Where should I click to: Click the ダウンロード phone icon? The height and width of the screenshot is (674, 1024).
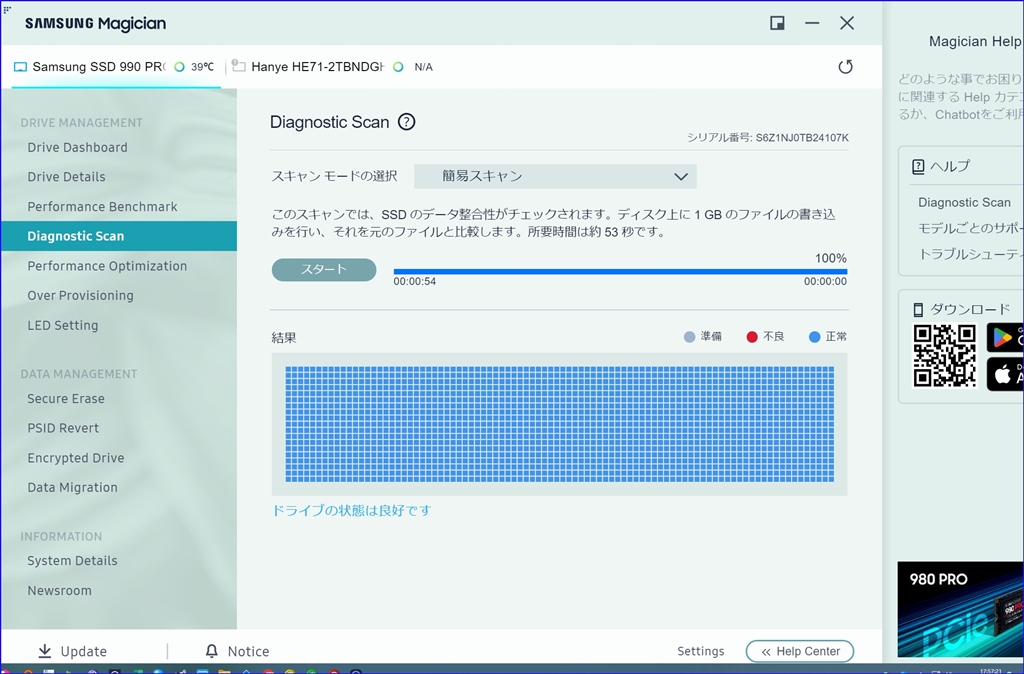918,309
